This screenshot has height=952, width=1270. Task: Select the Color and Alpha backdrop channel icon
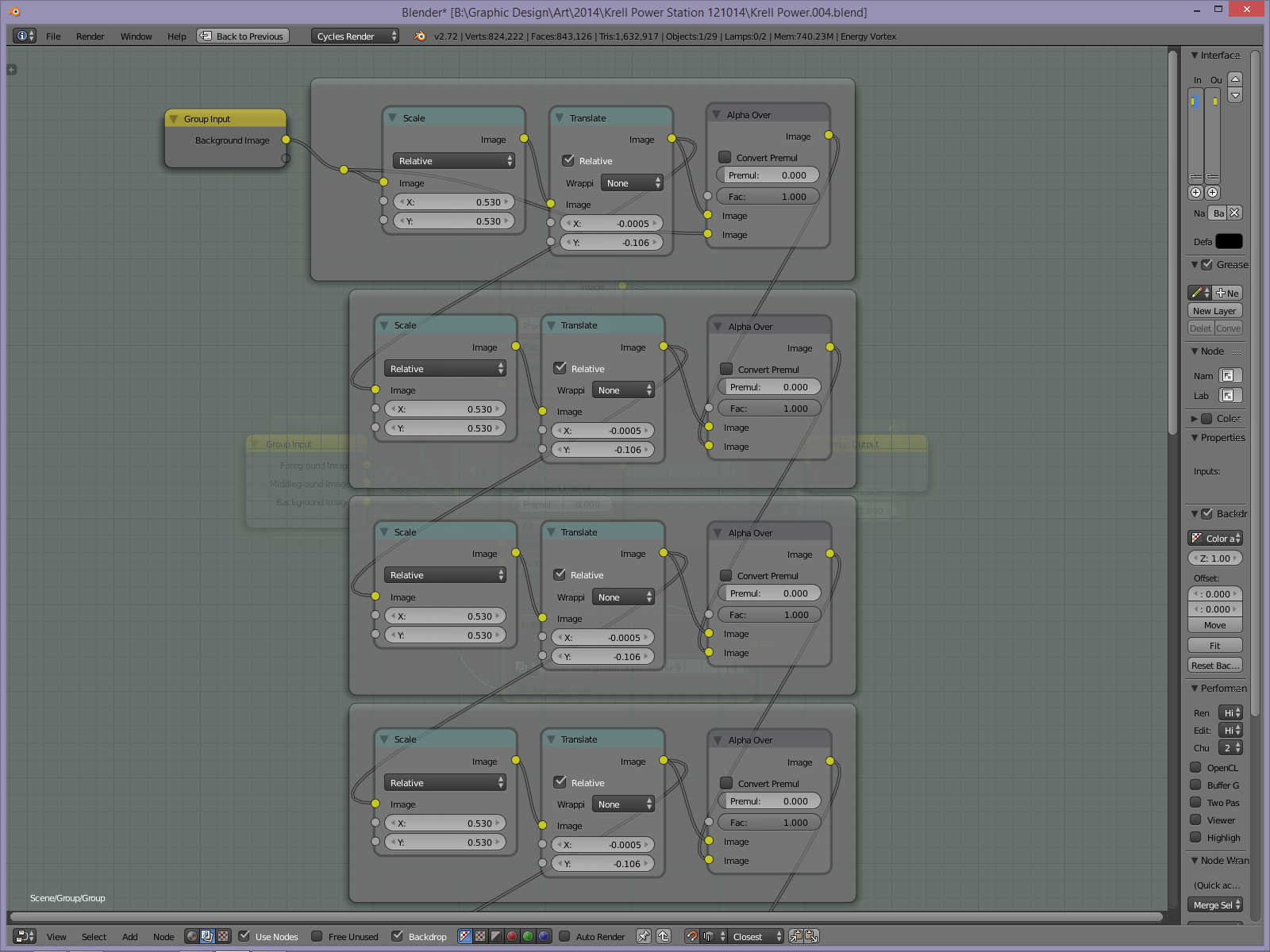click(465, 936)
